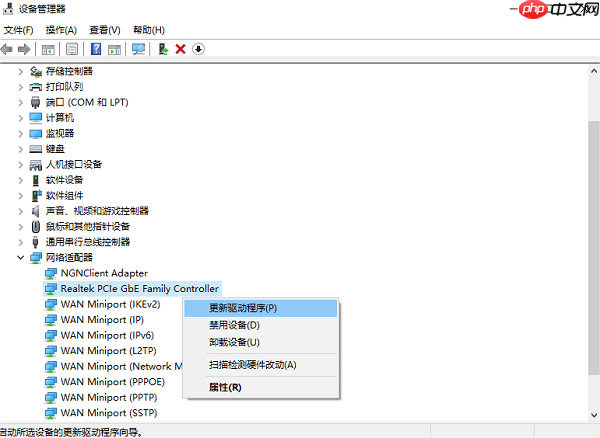Expand the 键盘 node

point(21,149)
